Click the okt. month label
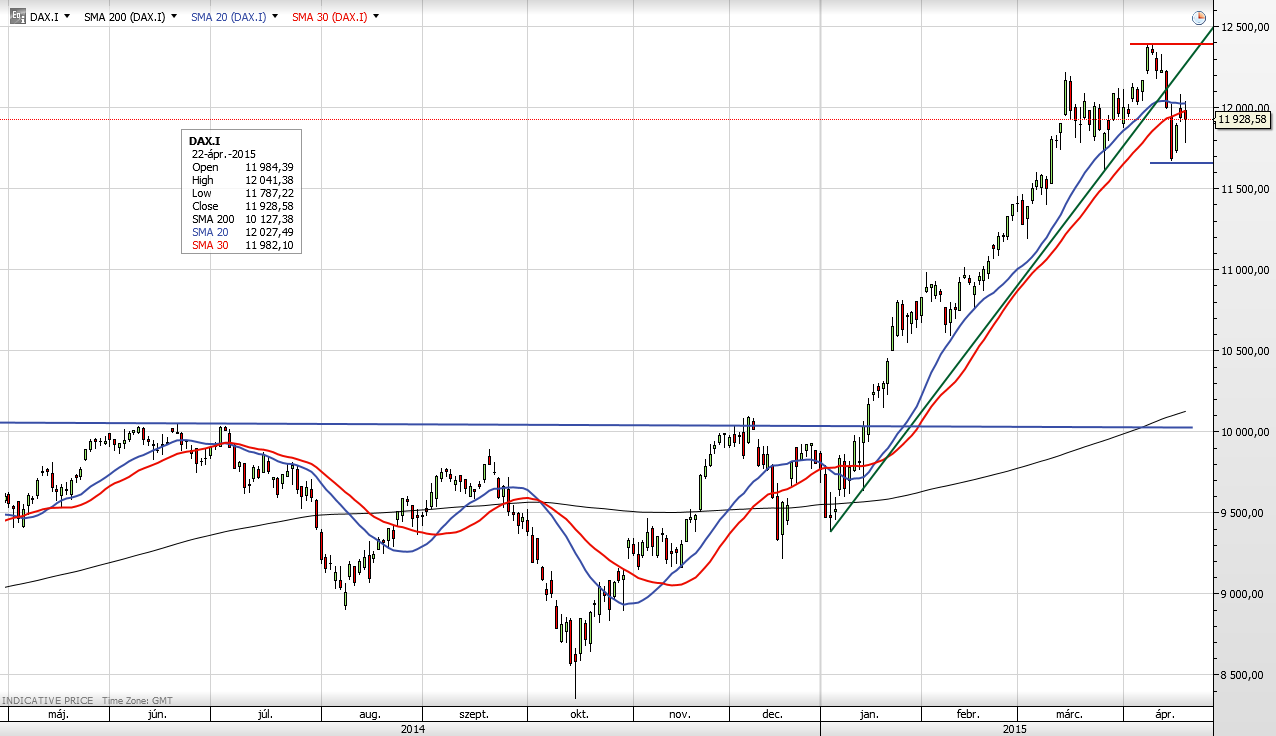 click(x=579, y=714)
